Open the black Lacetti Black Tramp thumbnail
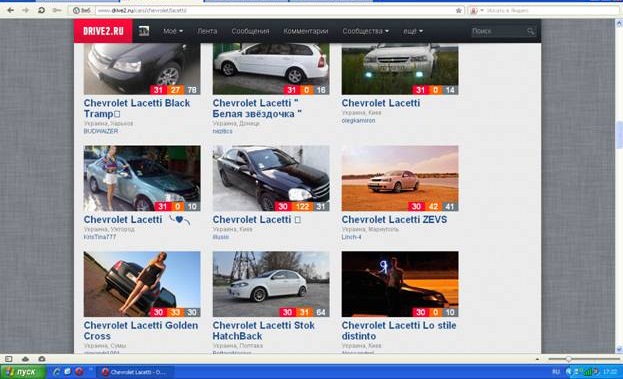This screenshot has width=623, height=379. tap(142, 69)
